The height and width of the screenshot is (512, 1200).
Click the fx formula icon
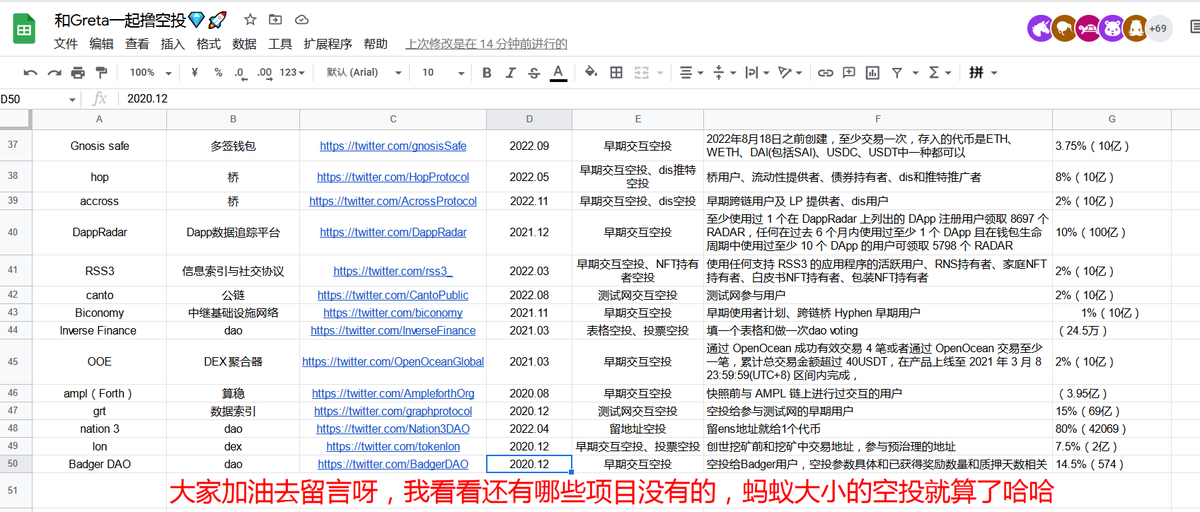[x=100, y=99]
